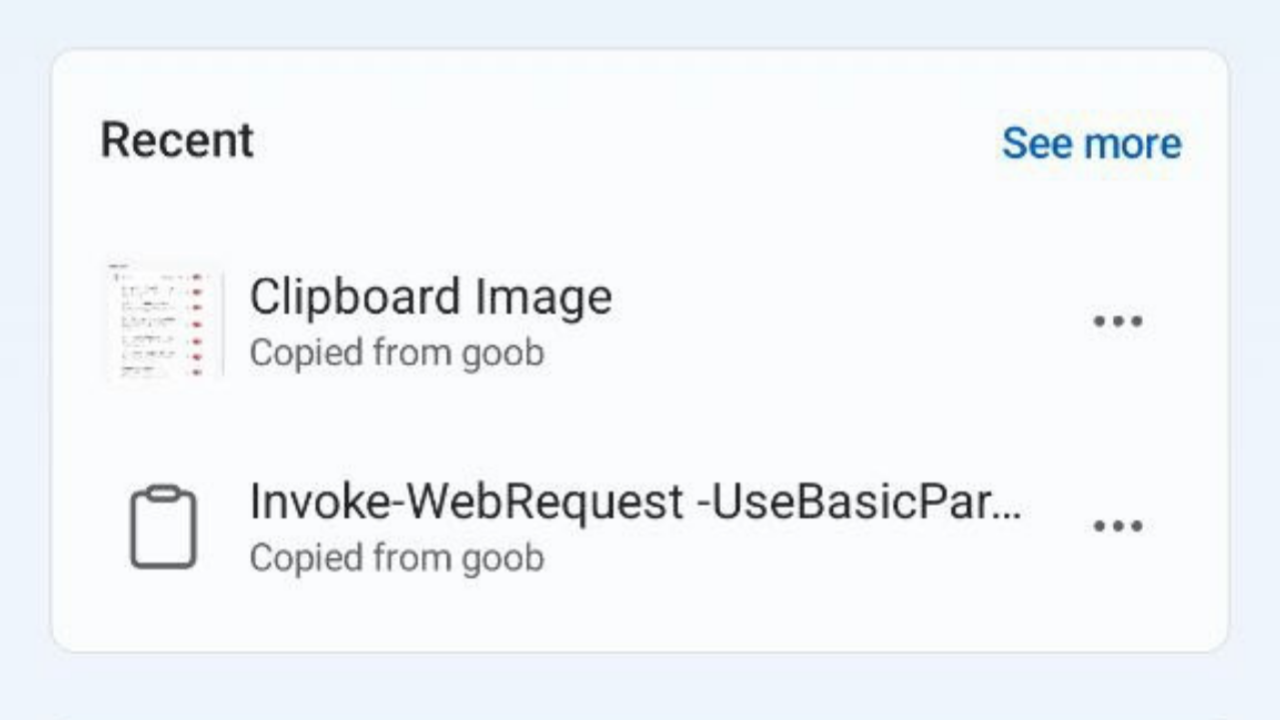Open the See more link

(1091, 143)
